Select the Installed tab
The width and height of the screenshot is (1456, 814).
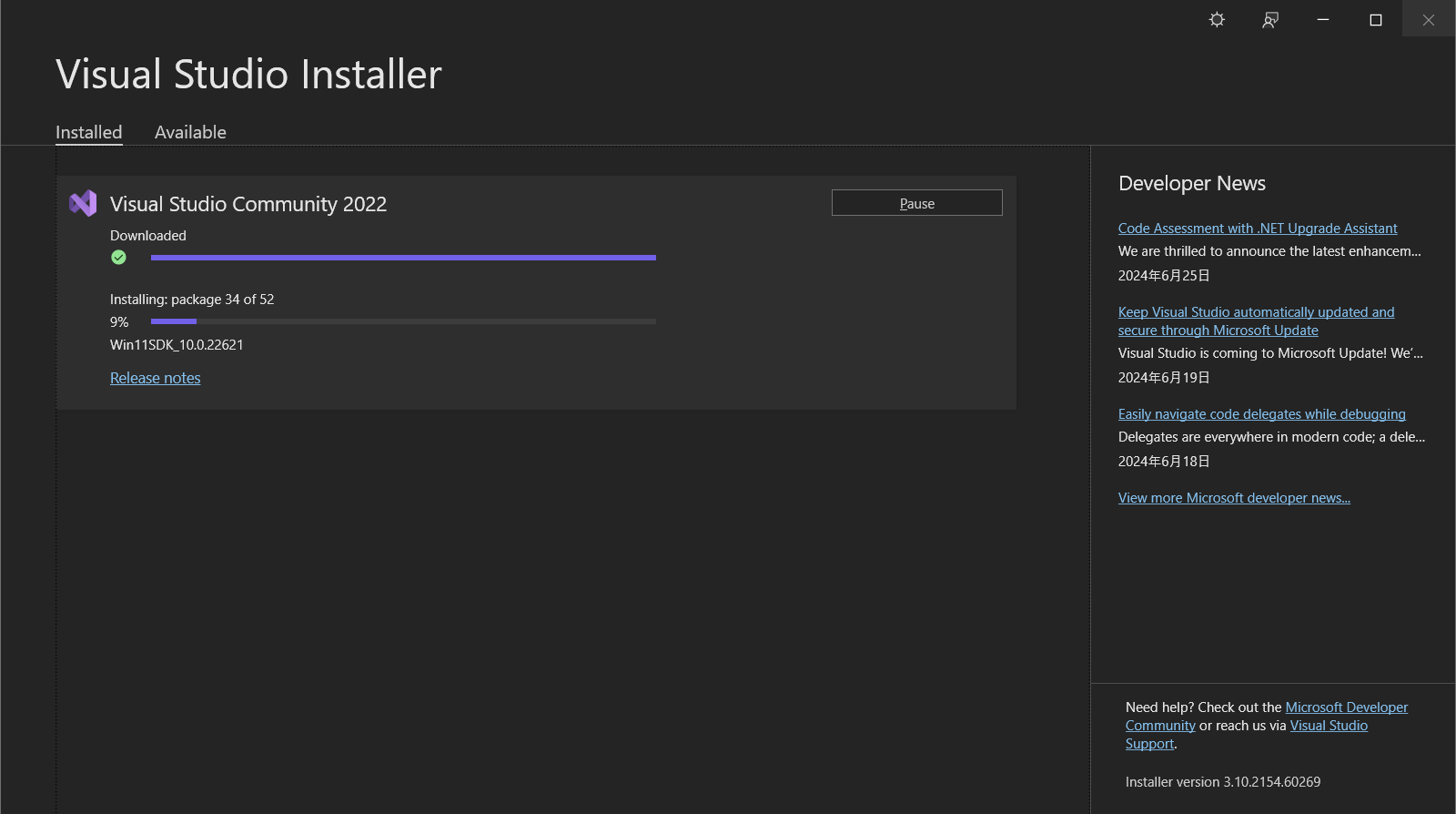[88, 132]
